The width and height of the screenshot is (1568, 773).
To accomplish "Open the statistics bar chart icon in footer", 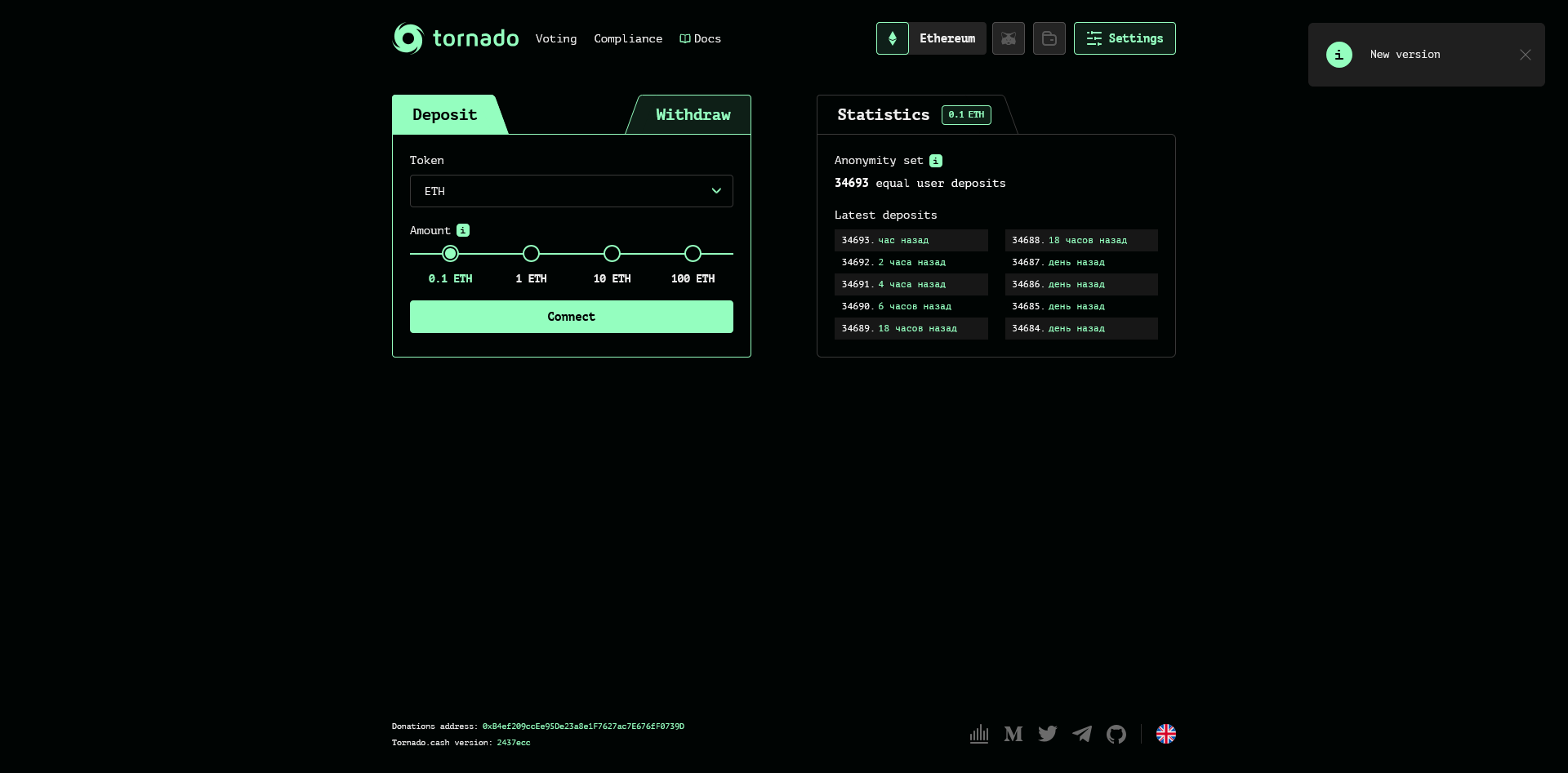I will [979, 734].
